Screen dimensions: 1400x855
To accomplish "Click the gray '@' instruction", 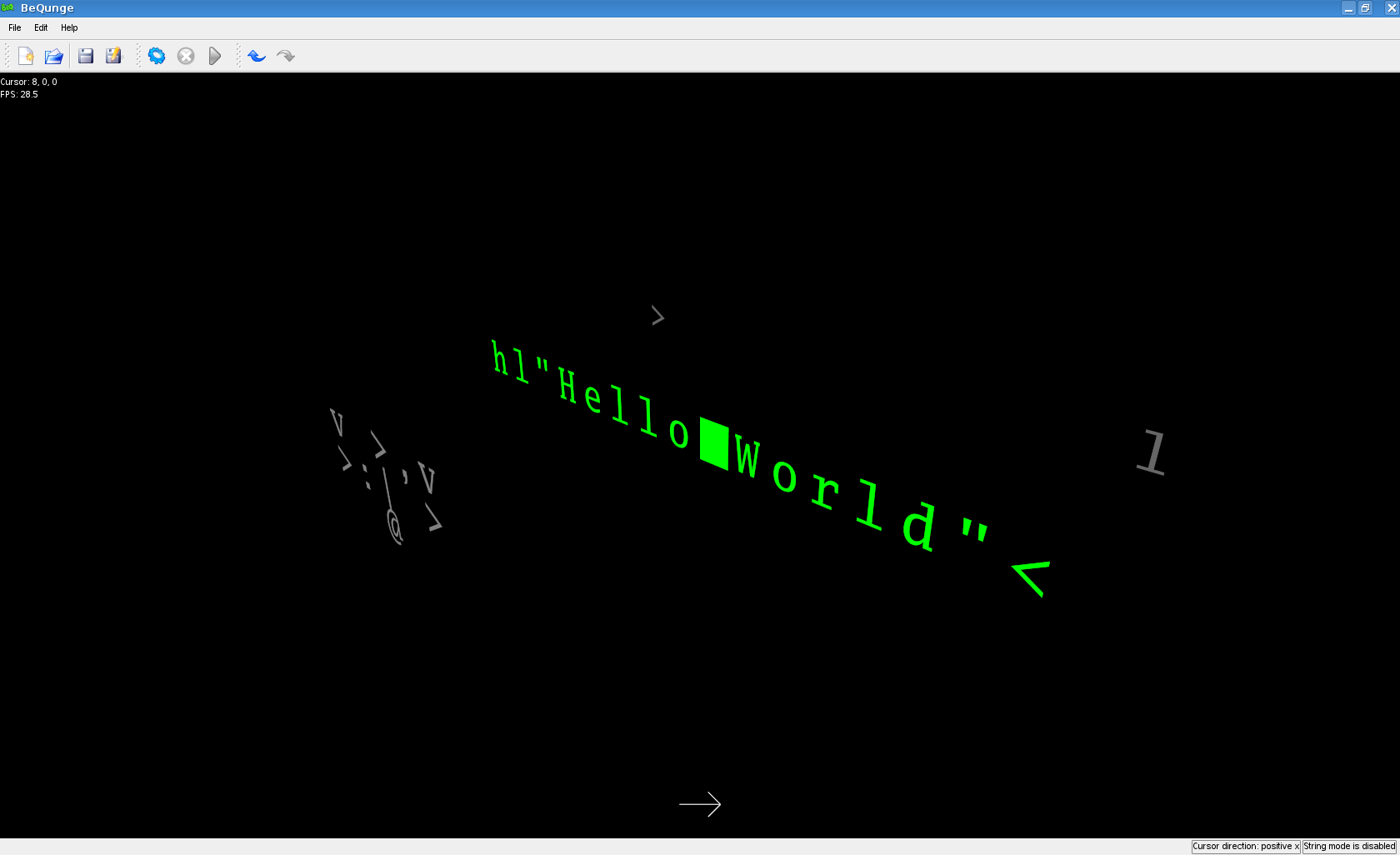I will 395,527.
